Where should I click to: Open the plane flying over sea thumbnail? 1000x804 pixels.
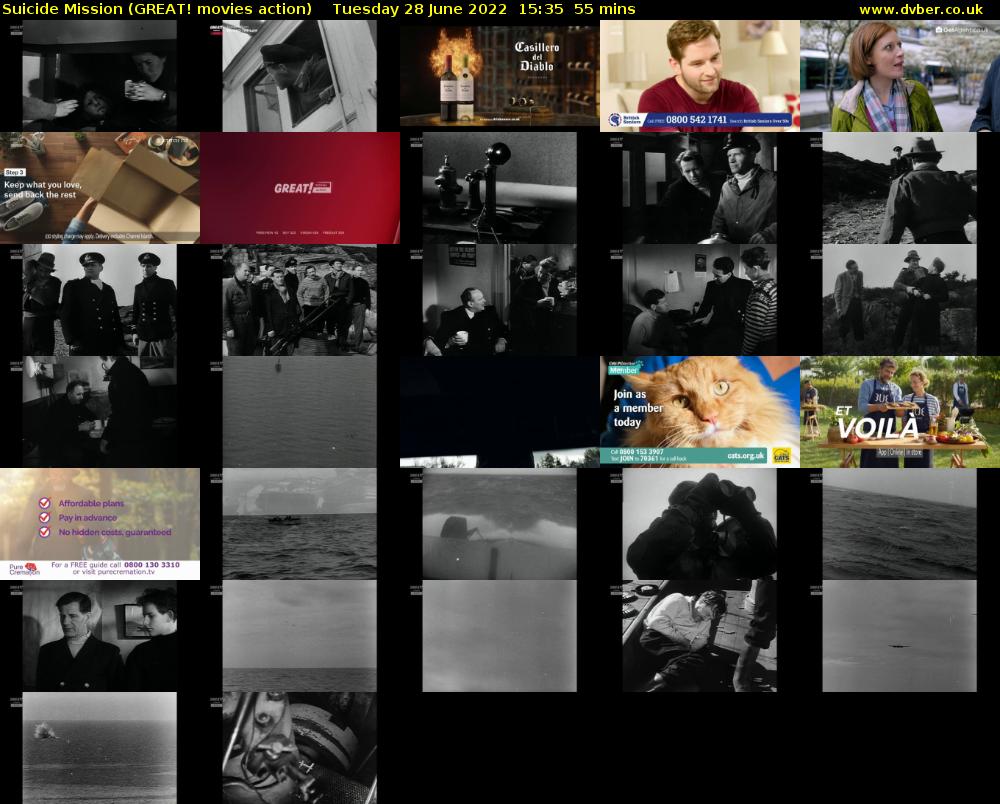click(900, 636)
